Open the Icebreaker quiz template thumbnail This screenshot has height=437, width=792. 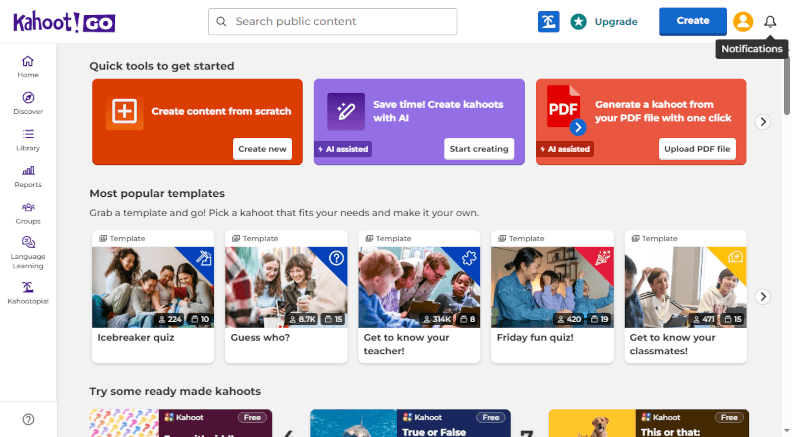(153, 287)
